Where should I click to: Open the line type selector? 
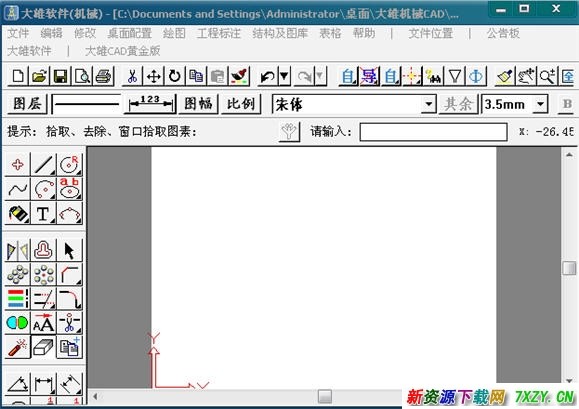(87, 104)
